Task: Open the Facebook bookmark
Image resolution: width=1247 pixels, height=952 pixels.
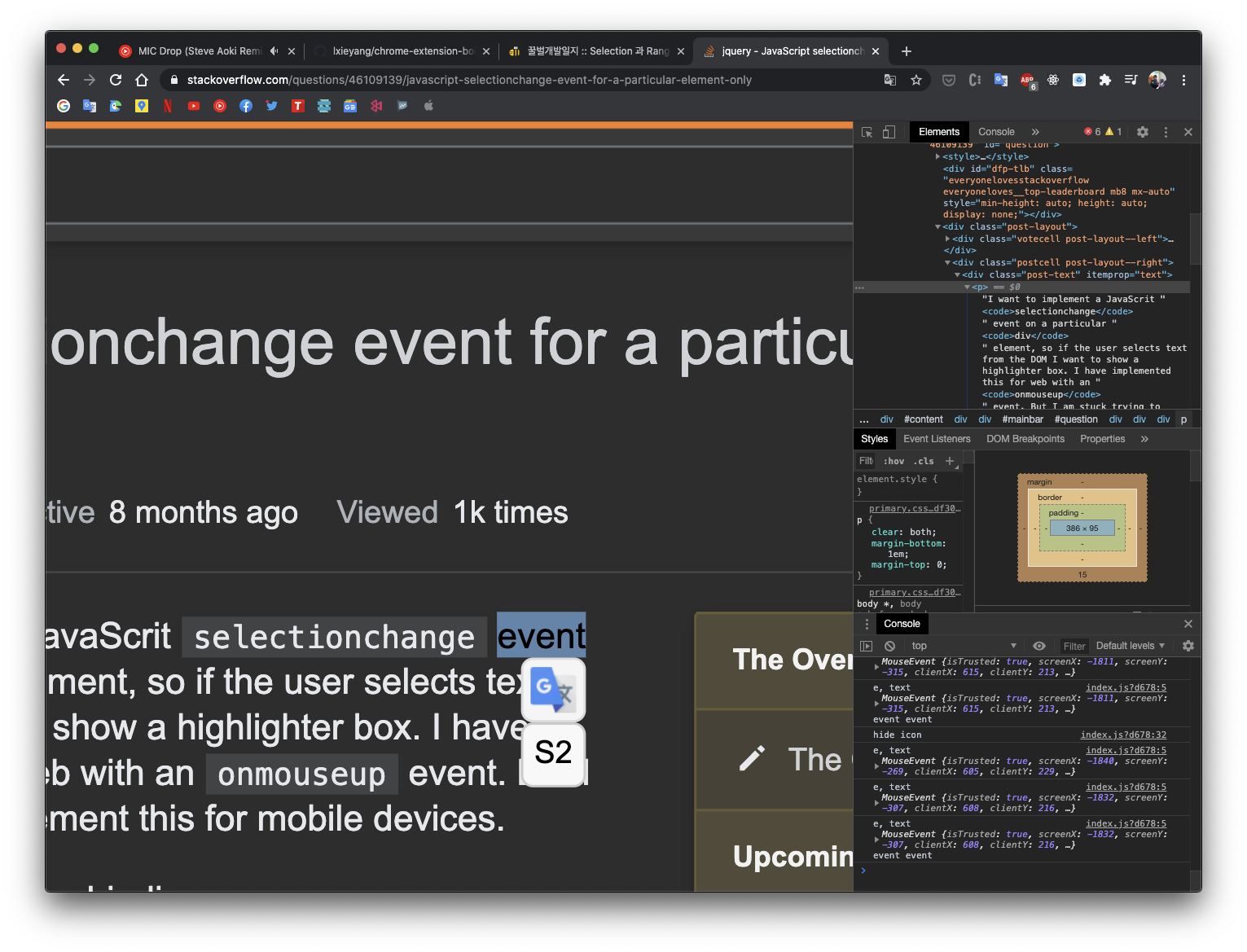Action: pos(246,106)
